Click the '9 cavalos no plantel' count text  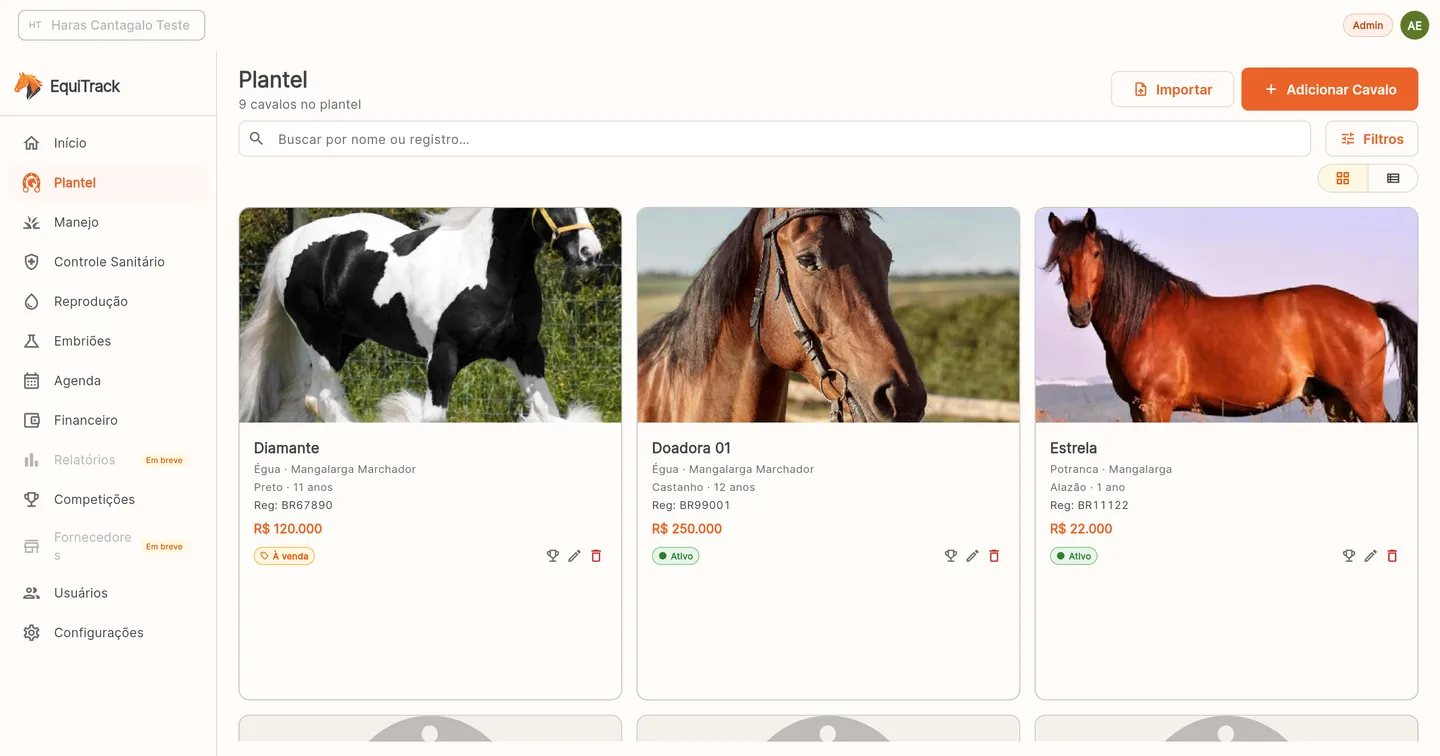point(300,104)
